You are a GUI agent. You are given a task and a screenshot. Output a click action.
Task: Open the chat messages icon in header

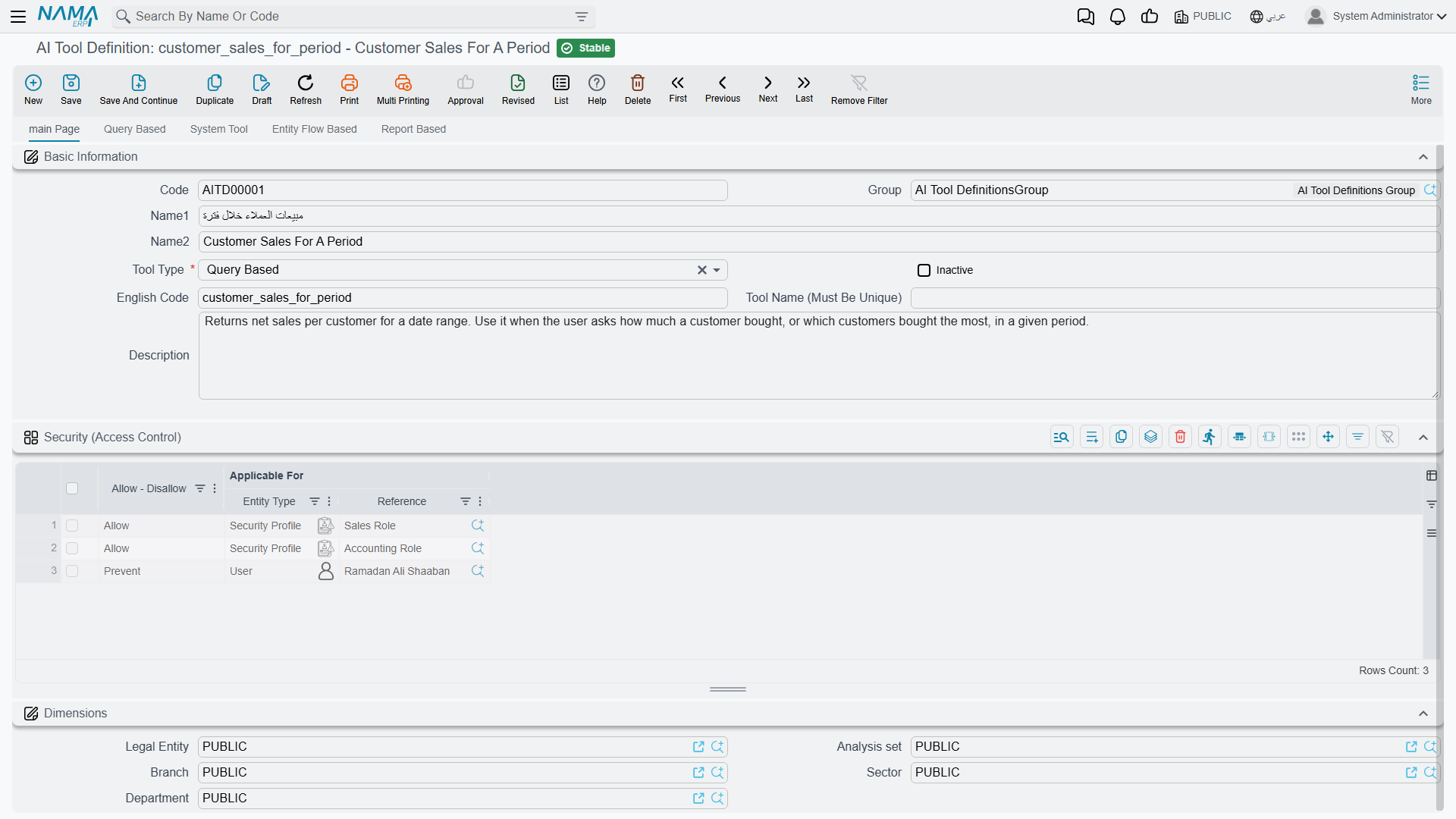pos(1086,16)
